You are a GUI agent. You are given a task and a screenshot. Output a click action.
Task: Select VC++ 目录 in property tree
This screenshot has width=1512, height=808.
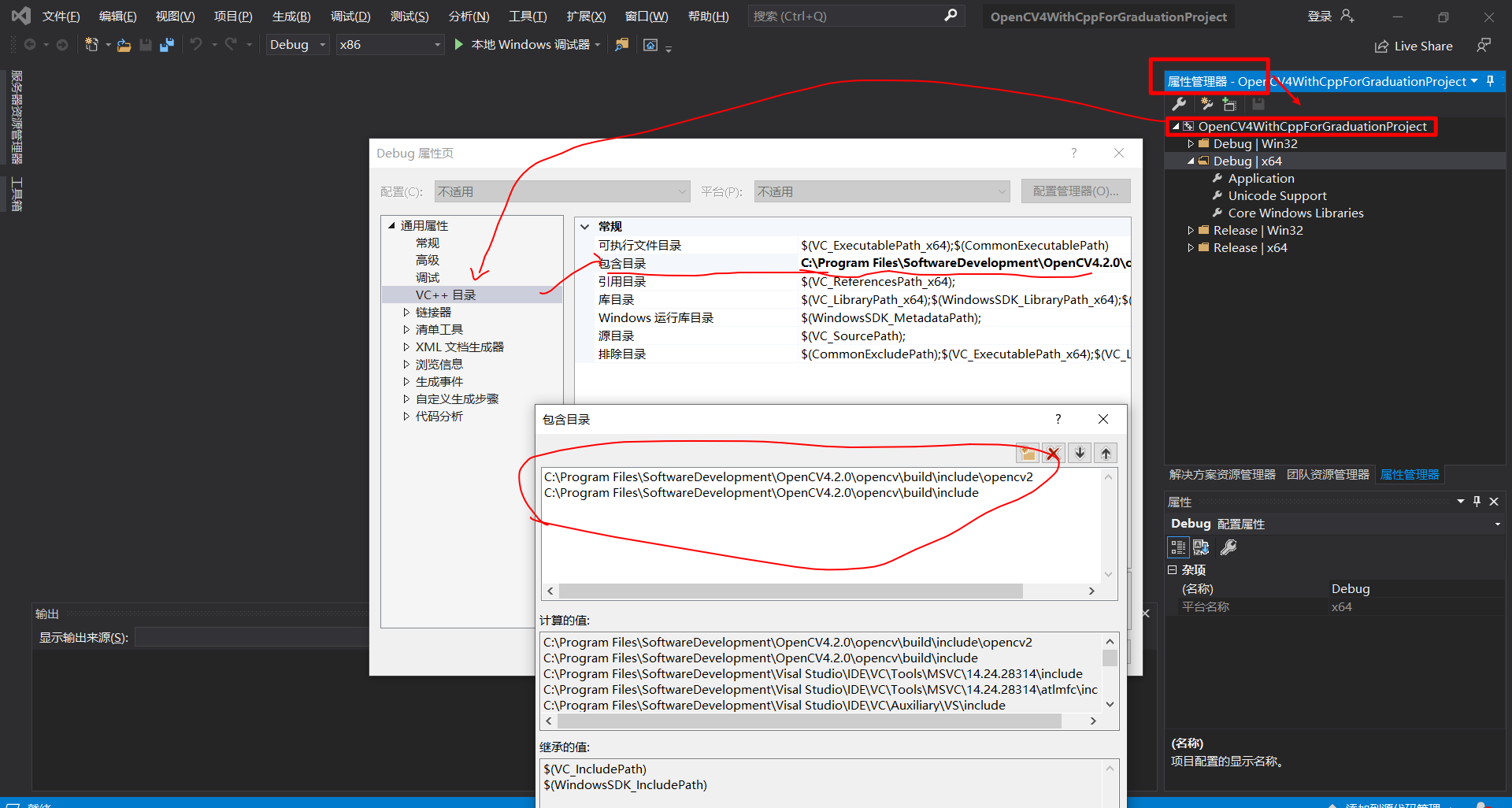pos(446,295)
